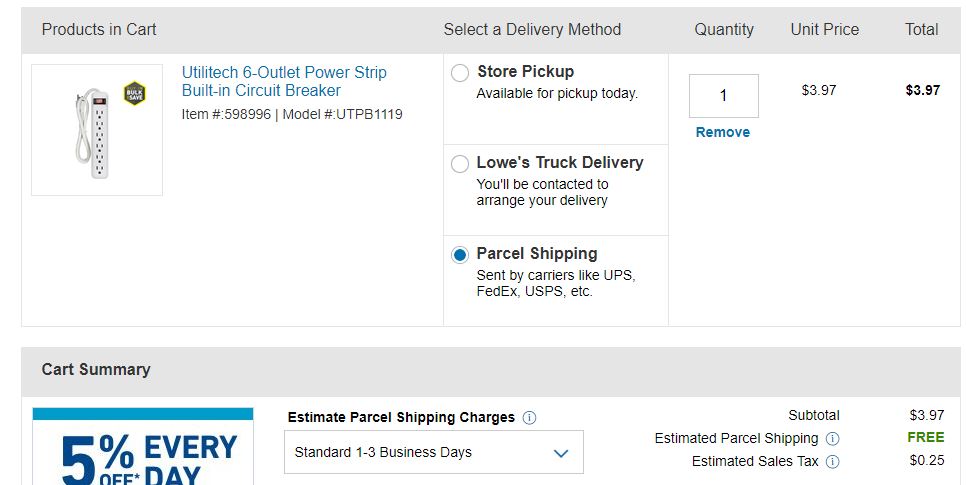Select the Store Pickup delivery option
Viewport: 966px width, 485px height.
(x=460, y=73)
